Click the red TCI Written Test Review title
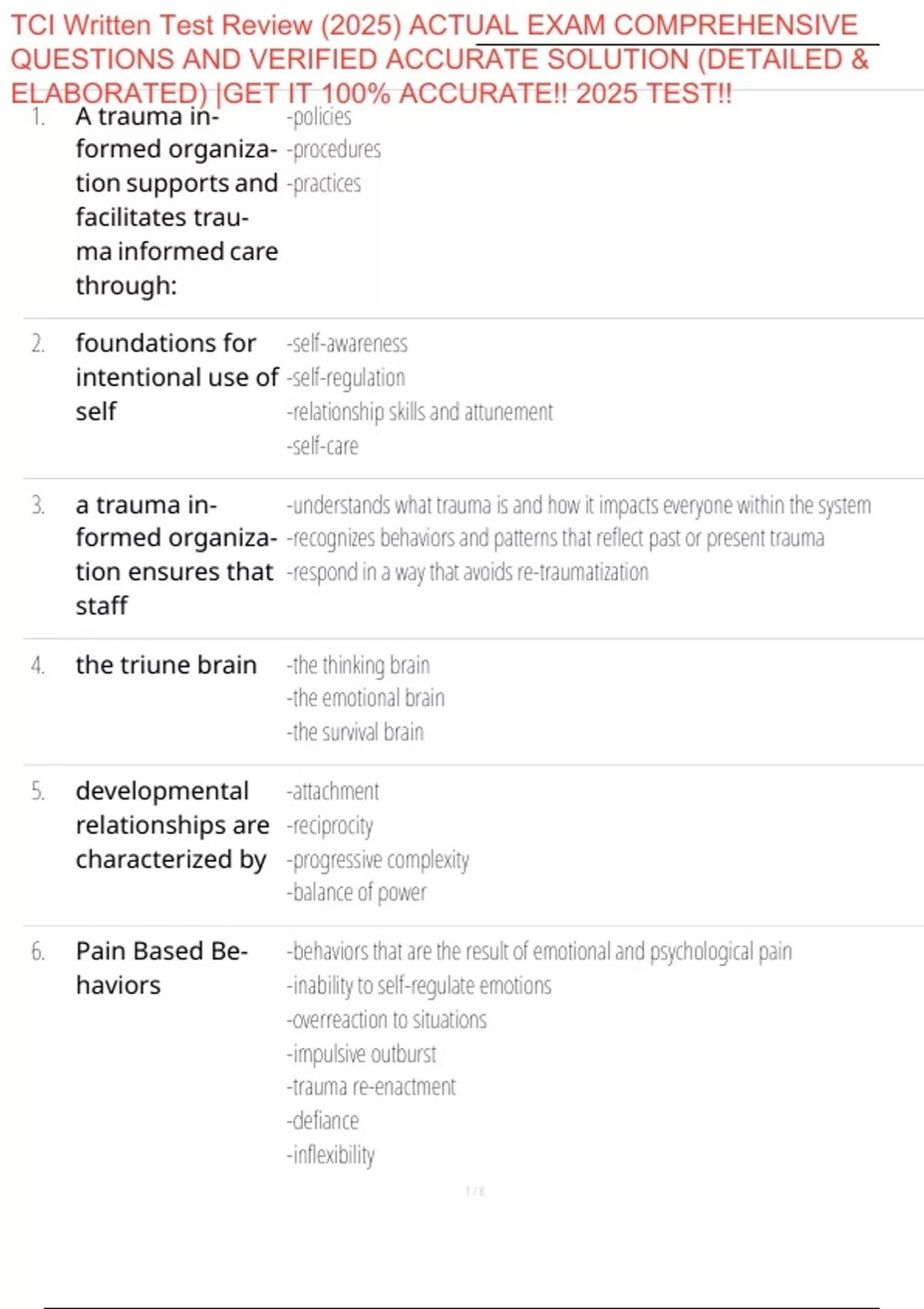 439,59
